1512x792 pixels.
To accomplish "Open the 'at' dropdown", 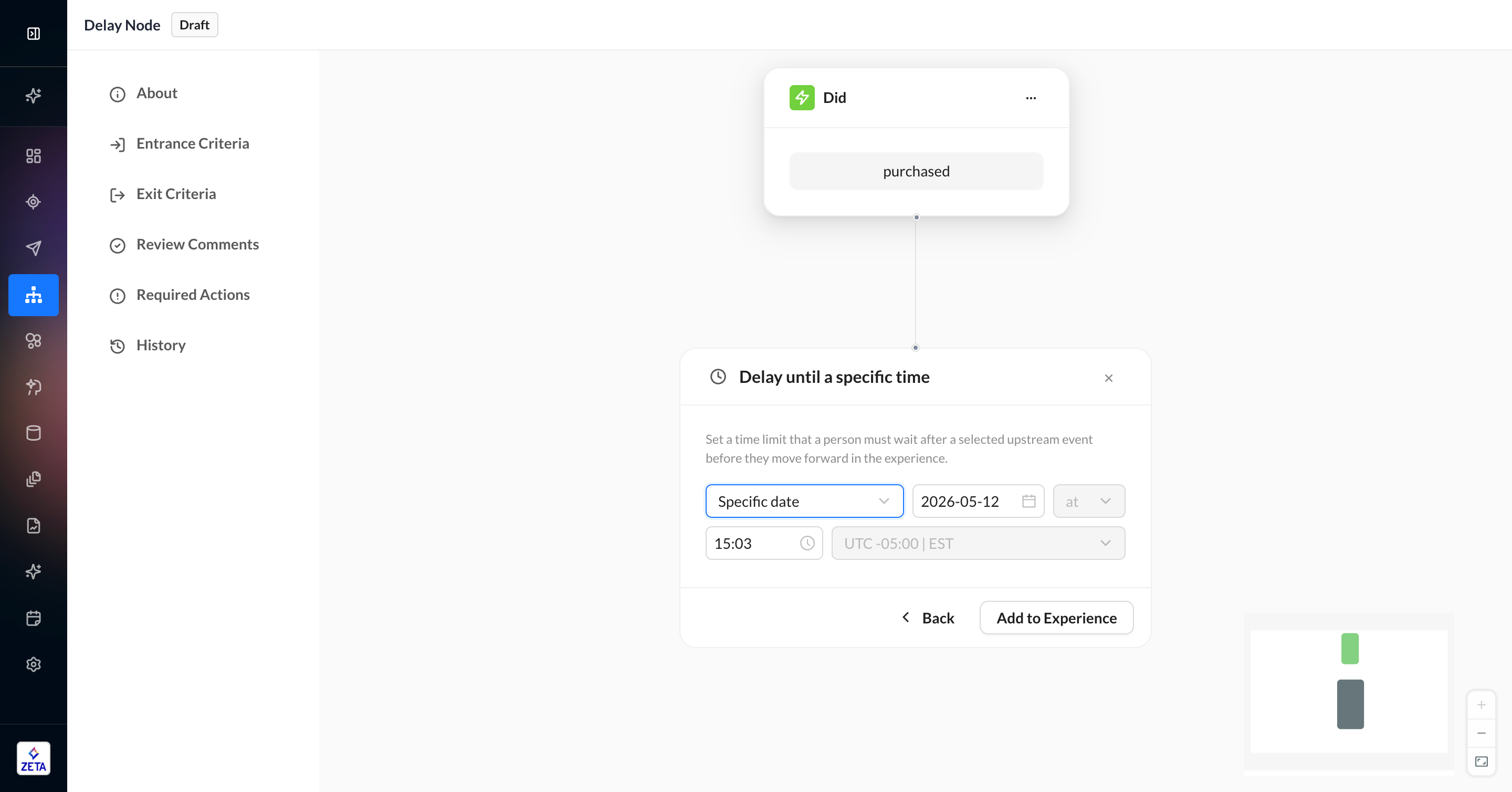I will pyautogui.click(x=1089, y=502).
